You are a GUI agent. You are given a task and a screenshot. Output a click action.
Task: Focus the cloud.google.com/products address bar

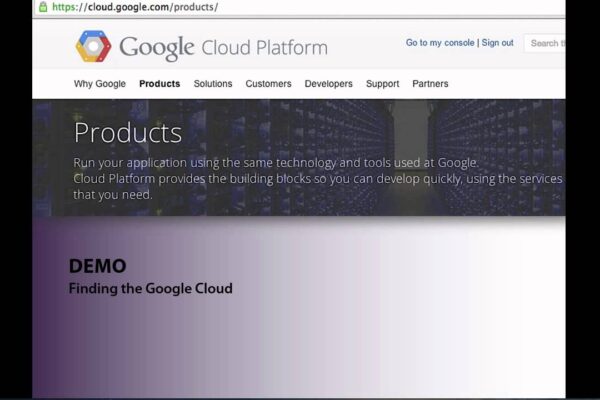tap(300, 8)
